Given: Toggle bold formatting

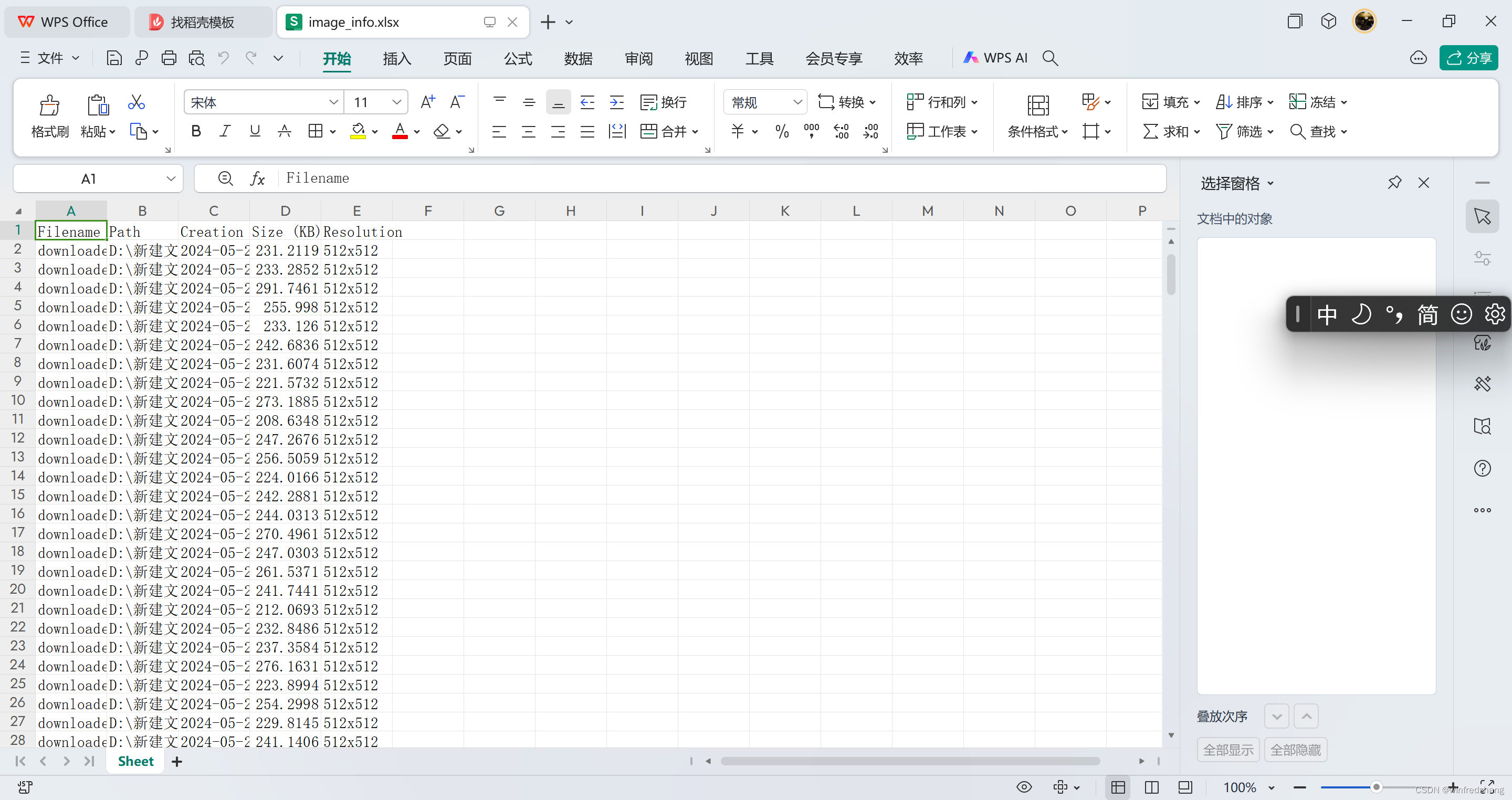Looking at the screenshot, I should [x=196, y=131].
